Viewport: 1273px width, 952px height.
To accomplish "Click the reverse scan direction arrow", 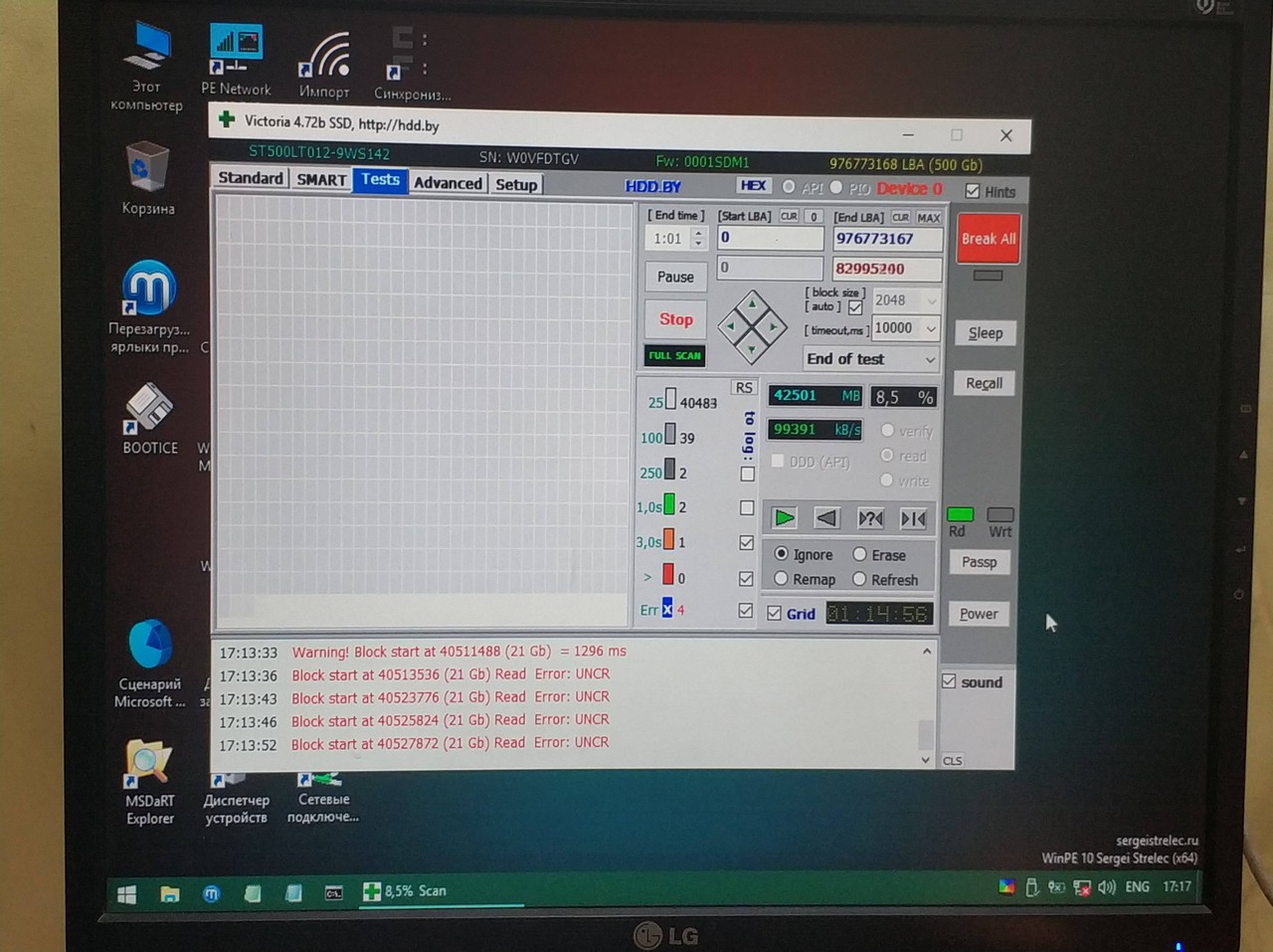I will 826,517.
